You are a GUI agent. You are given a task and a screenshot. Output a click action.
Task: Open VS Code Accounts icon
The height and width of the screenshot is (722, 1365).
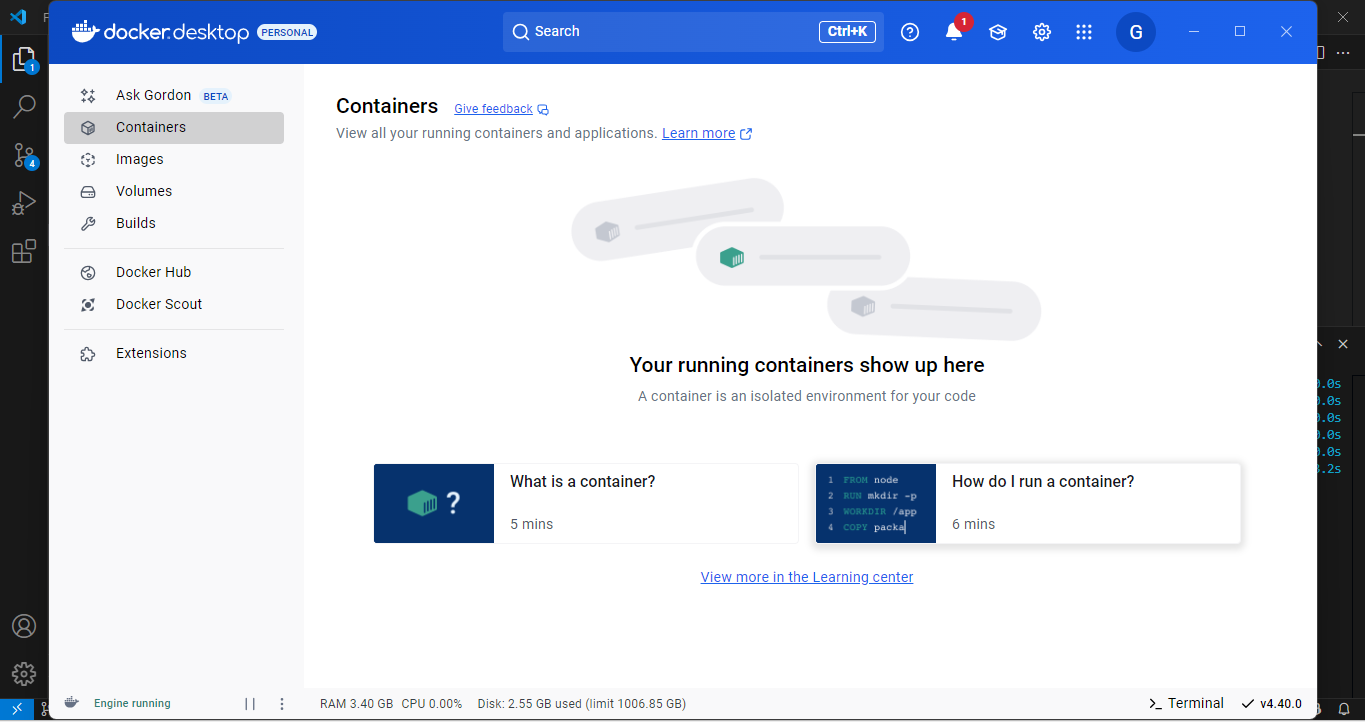[24, 626]
